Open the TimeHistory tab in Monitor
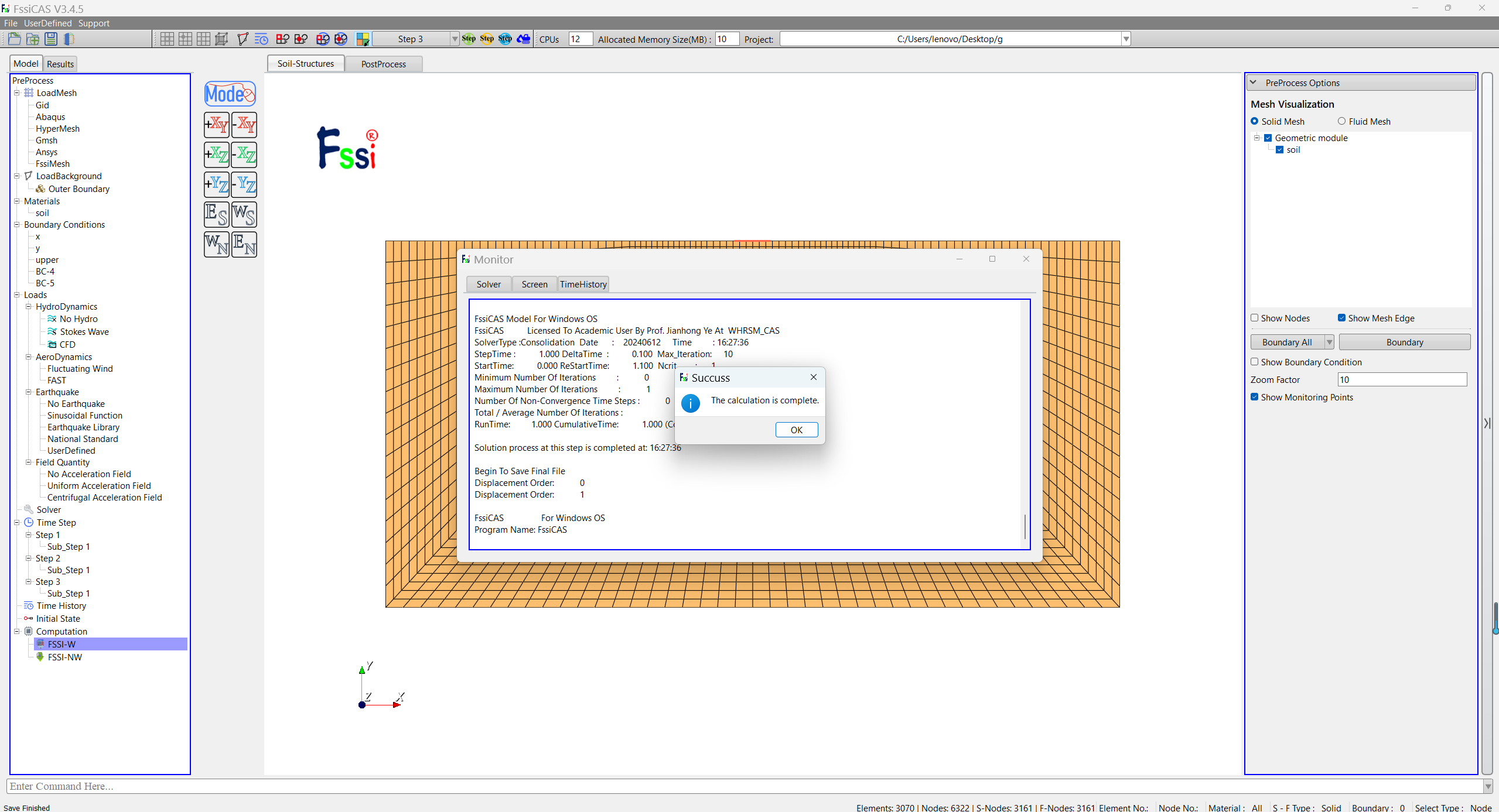 point(583,285)
